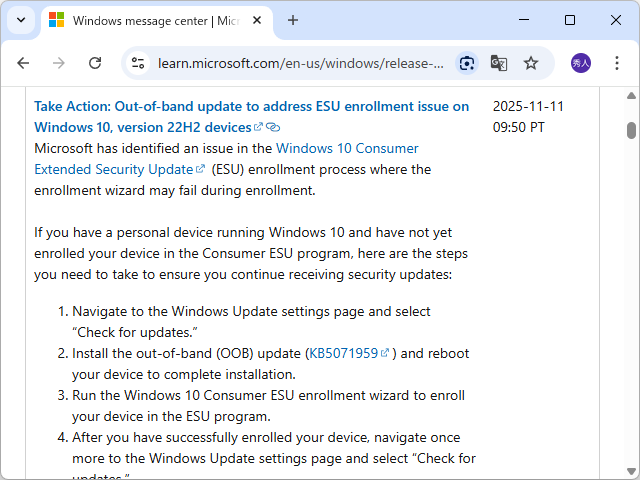Open the translate page icon
Viewport: 640px width, 480px height.
point(499,63)
